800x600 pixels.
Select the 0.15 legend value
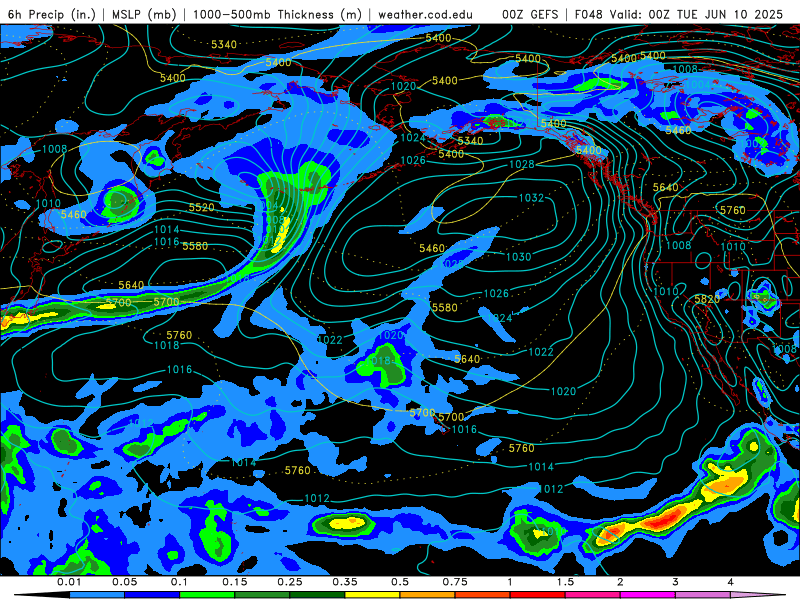click(x=235, y=582)
